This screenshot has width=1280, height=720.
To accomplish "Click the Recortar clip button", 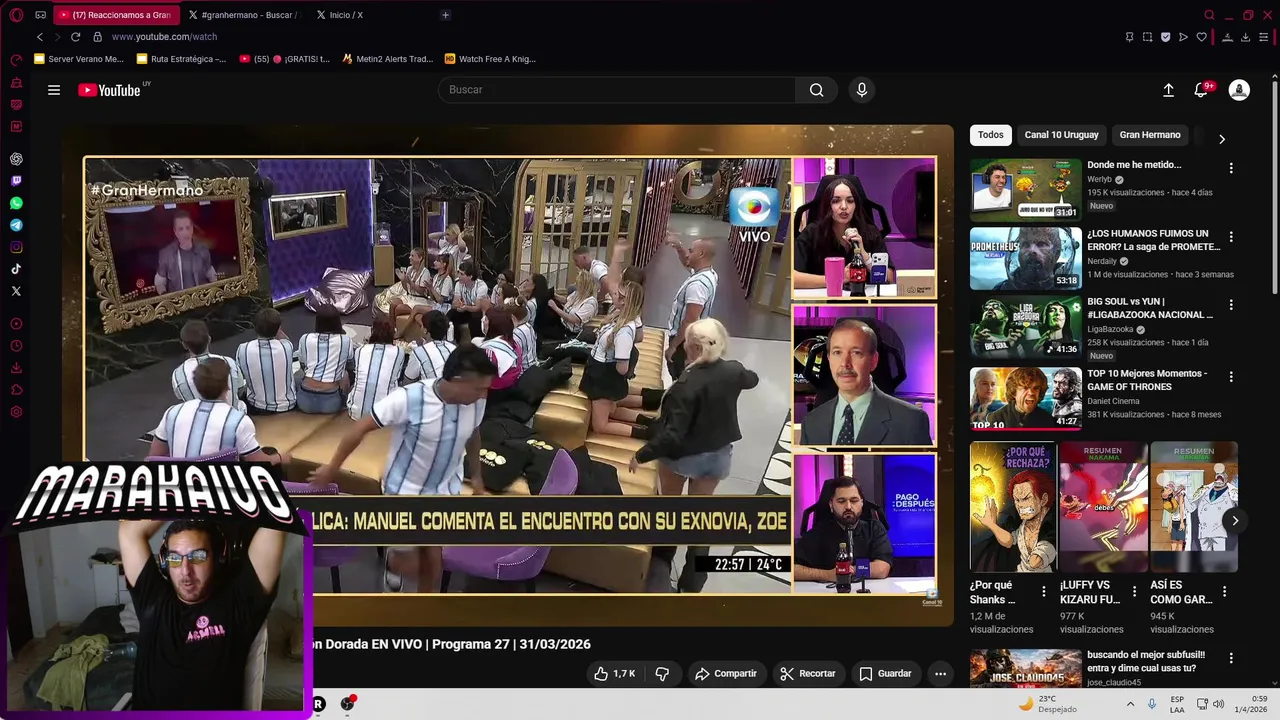I will click(x=808, y=674).
